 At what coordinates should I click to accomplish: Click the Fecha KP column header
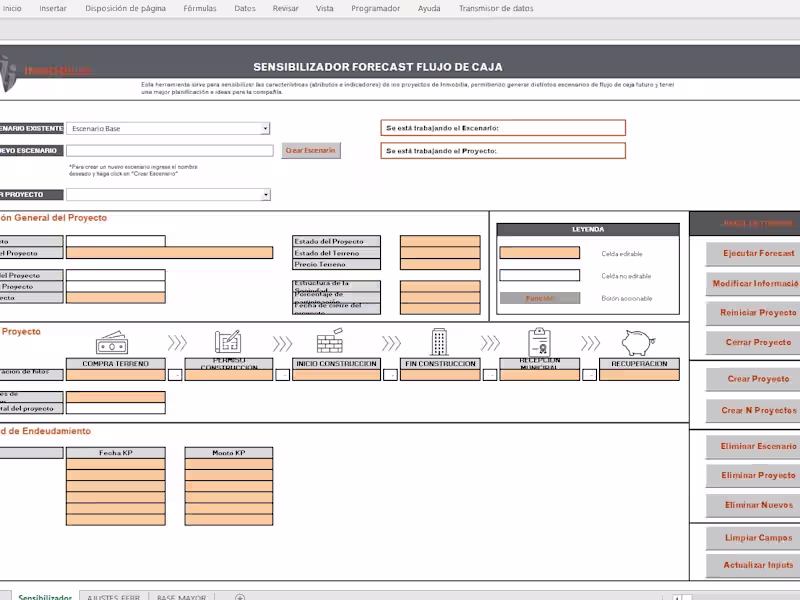point(116,453)
